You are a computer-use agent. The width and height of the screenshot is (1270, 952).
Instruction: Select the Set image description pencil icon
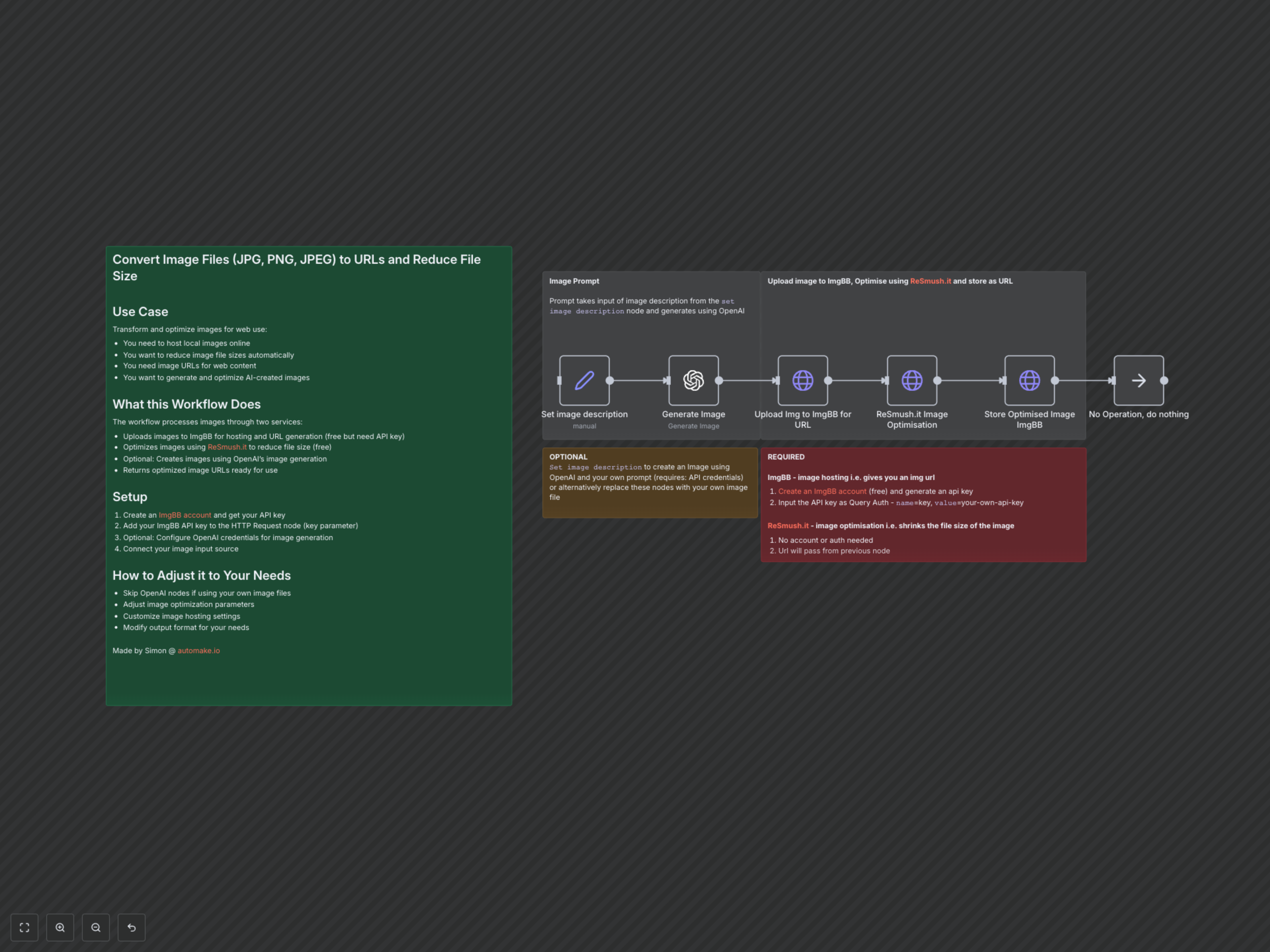[x=584, y=380]
